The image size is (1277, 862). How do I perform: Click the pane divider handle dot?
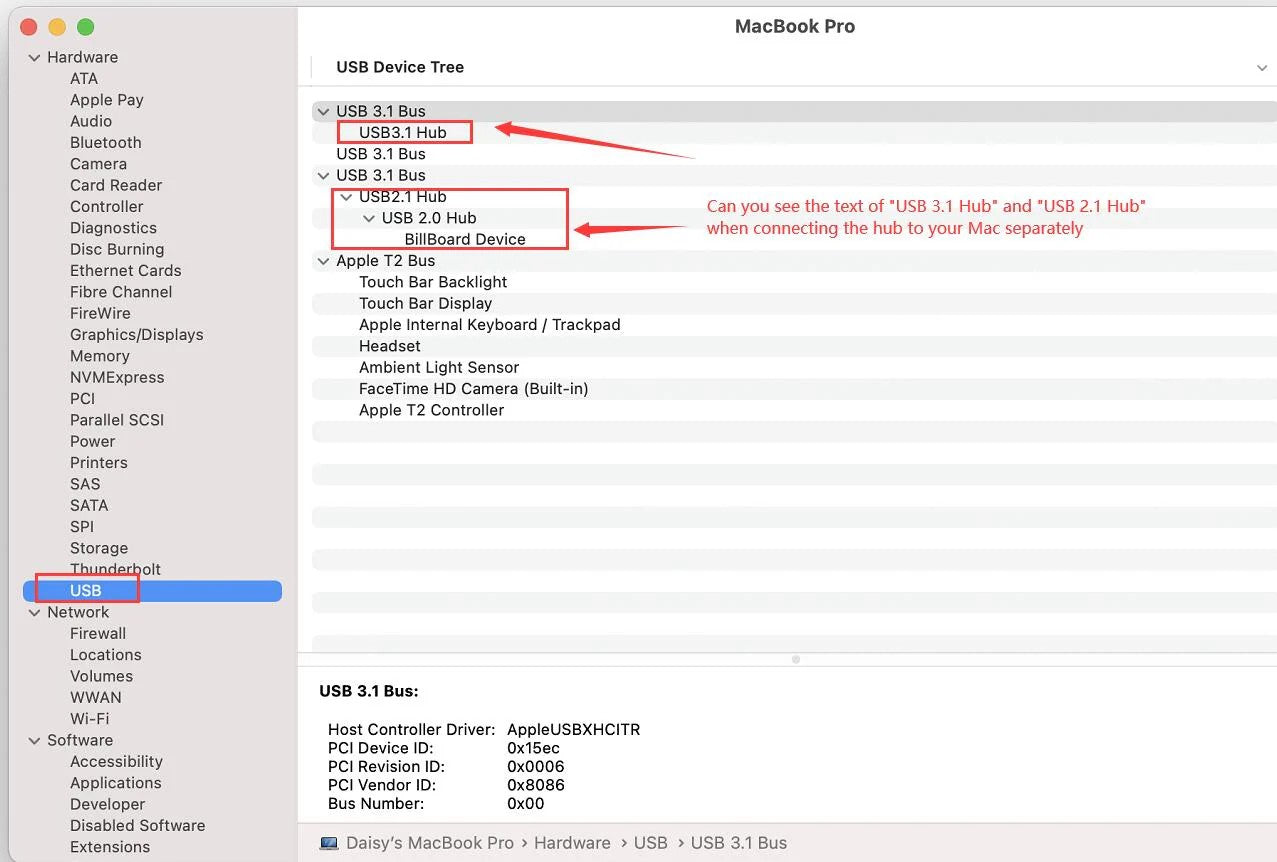tap(796, 659)
